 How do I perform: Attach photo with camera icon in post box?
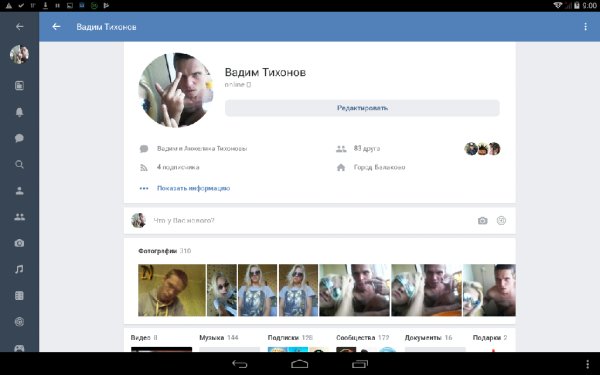[x=483, y=220]
